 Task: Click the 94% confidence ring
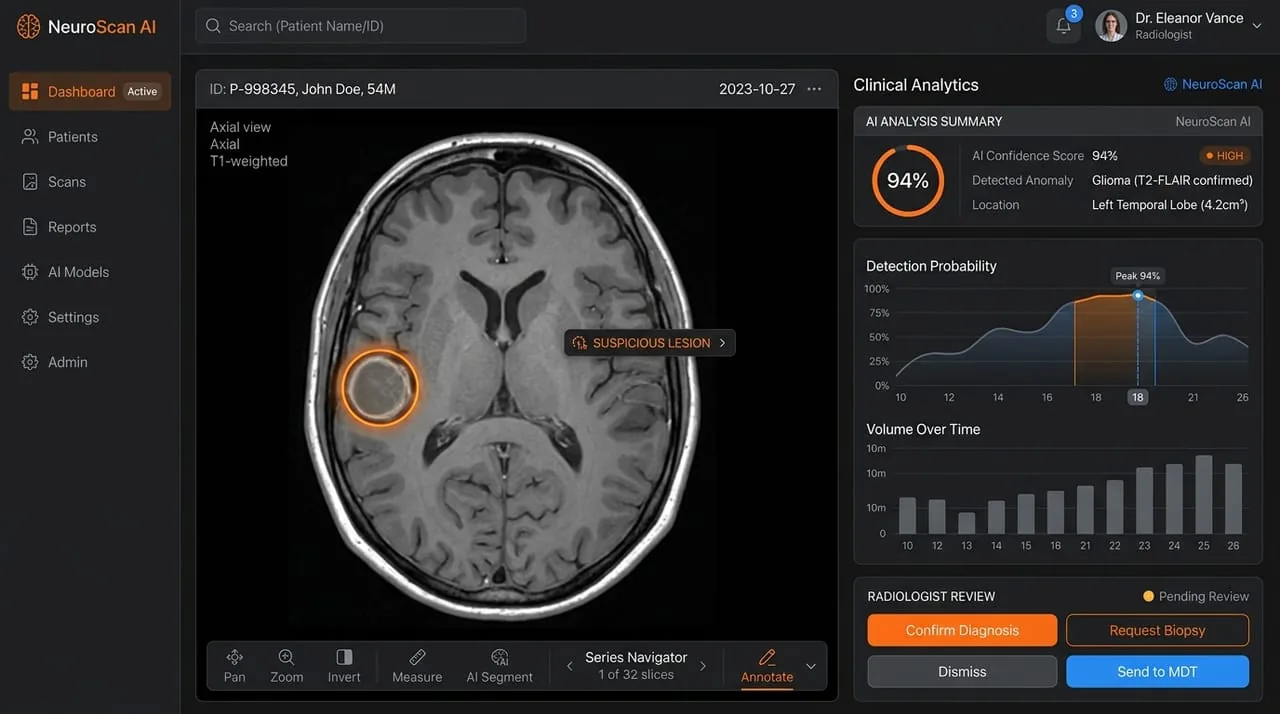coord(908,181)
